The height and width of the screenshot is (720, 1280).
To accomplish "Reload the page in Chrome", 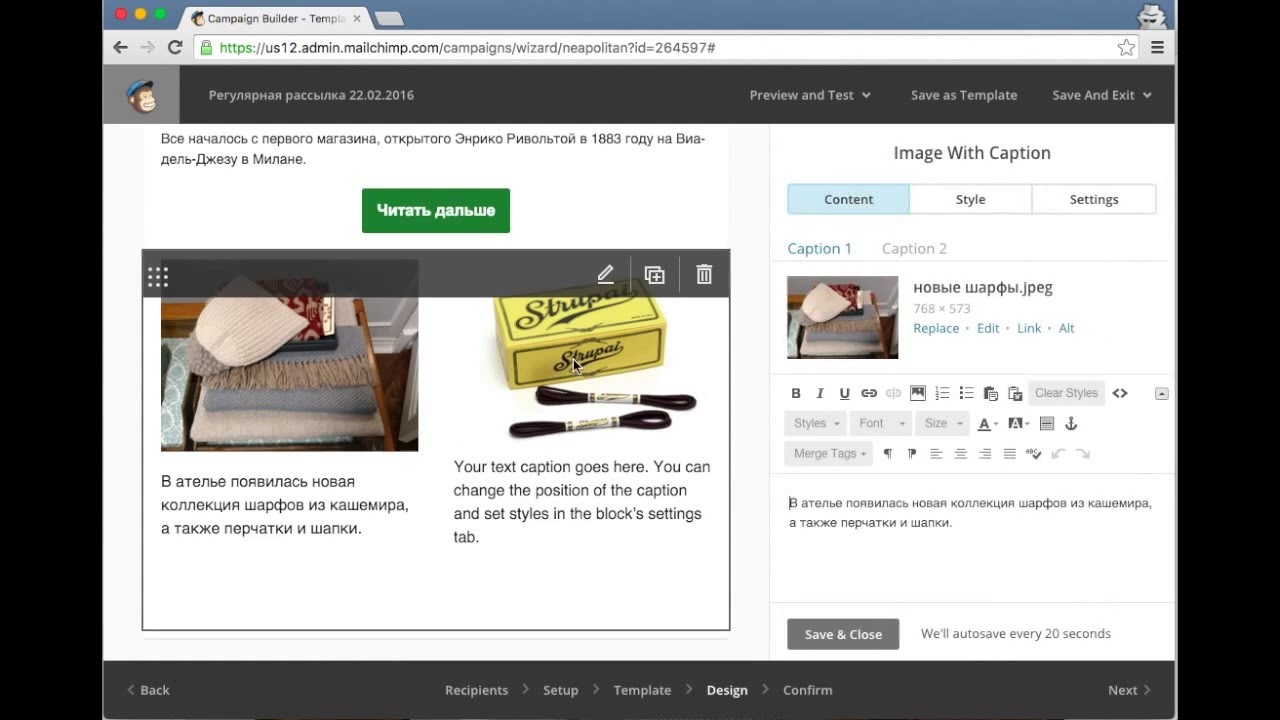I will (x=175, y=47).
